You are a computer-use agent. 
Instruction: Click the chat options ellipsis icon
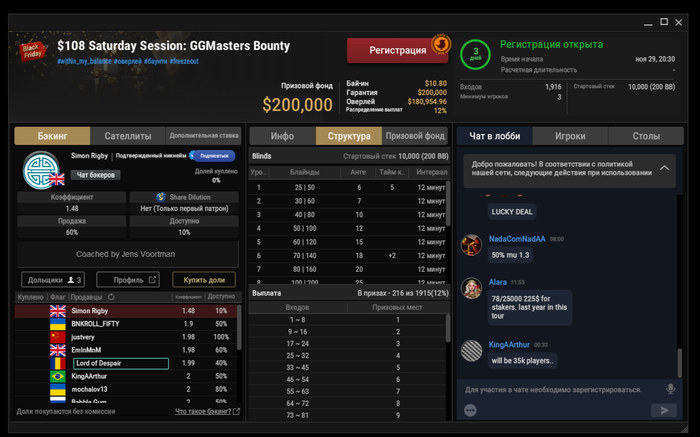[470, 410]
